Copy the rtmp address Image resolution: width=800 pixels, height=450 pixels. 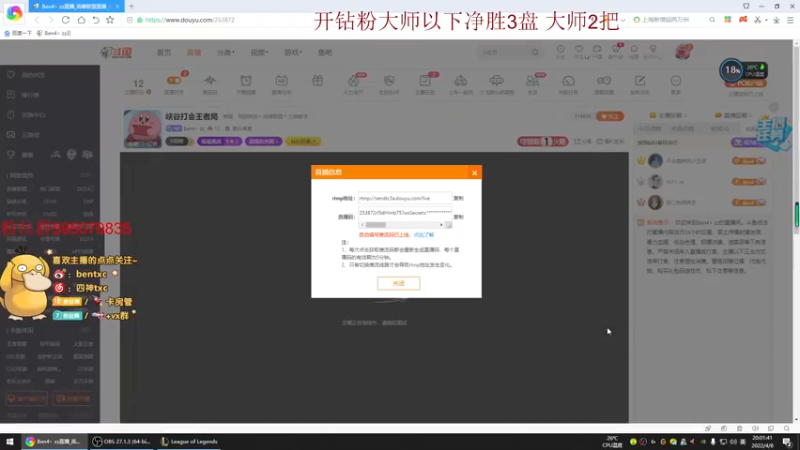pos(458,198)
